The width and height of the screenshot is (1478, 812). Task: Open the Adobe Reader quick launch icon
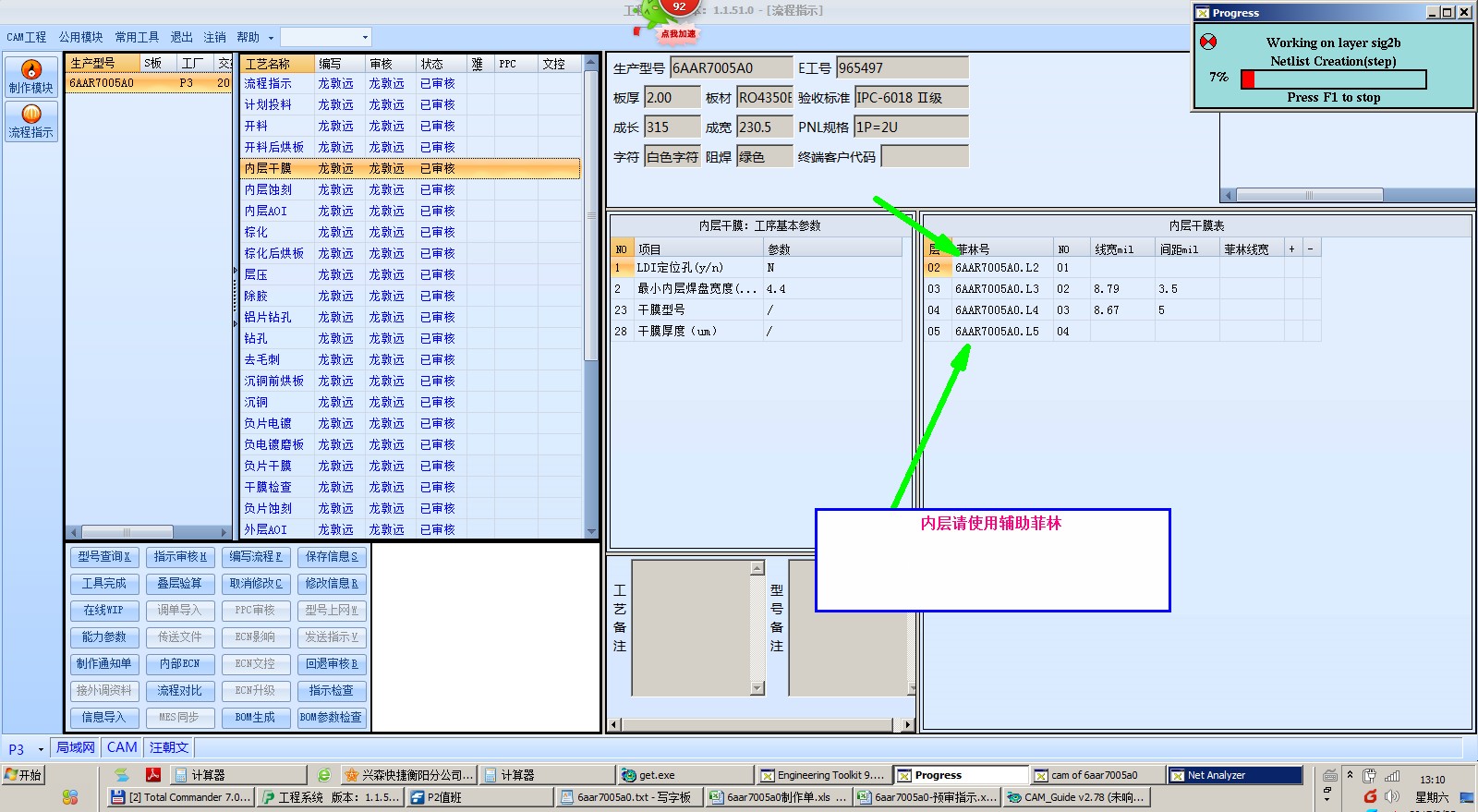tap(153, 775)
